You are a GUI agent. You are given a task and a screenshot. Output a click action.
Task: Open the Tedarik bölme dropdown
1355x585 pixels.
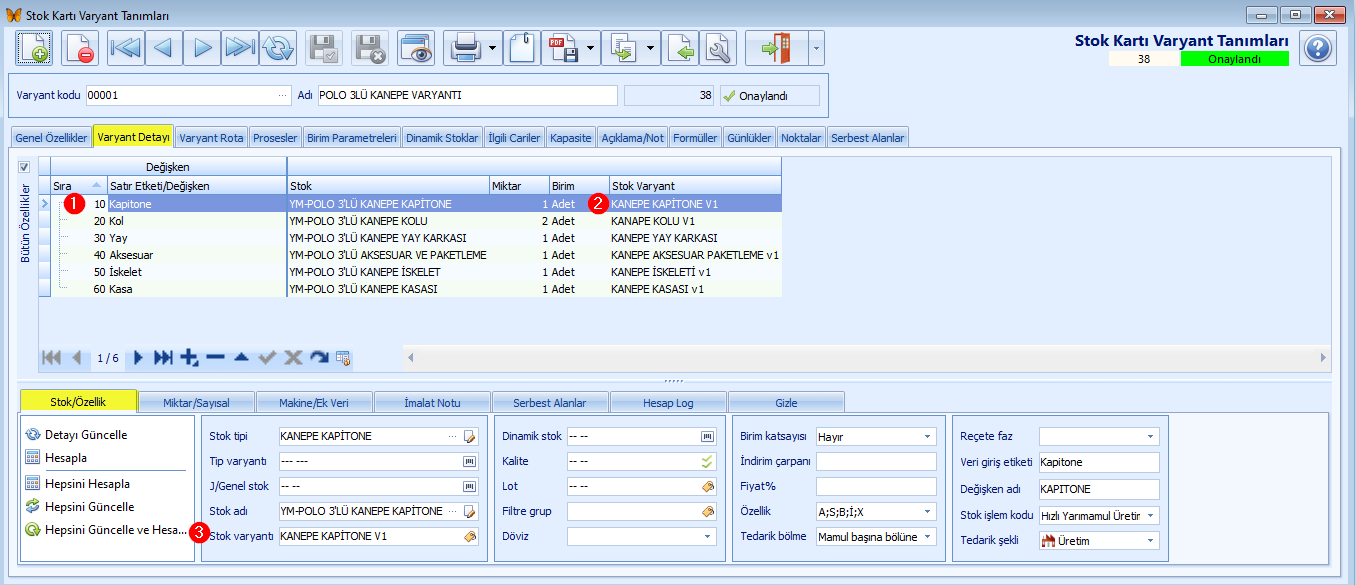point(927,536)
